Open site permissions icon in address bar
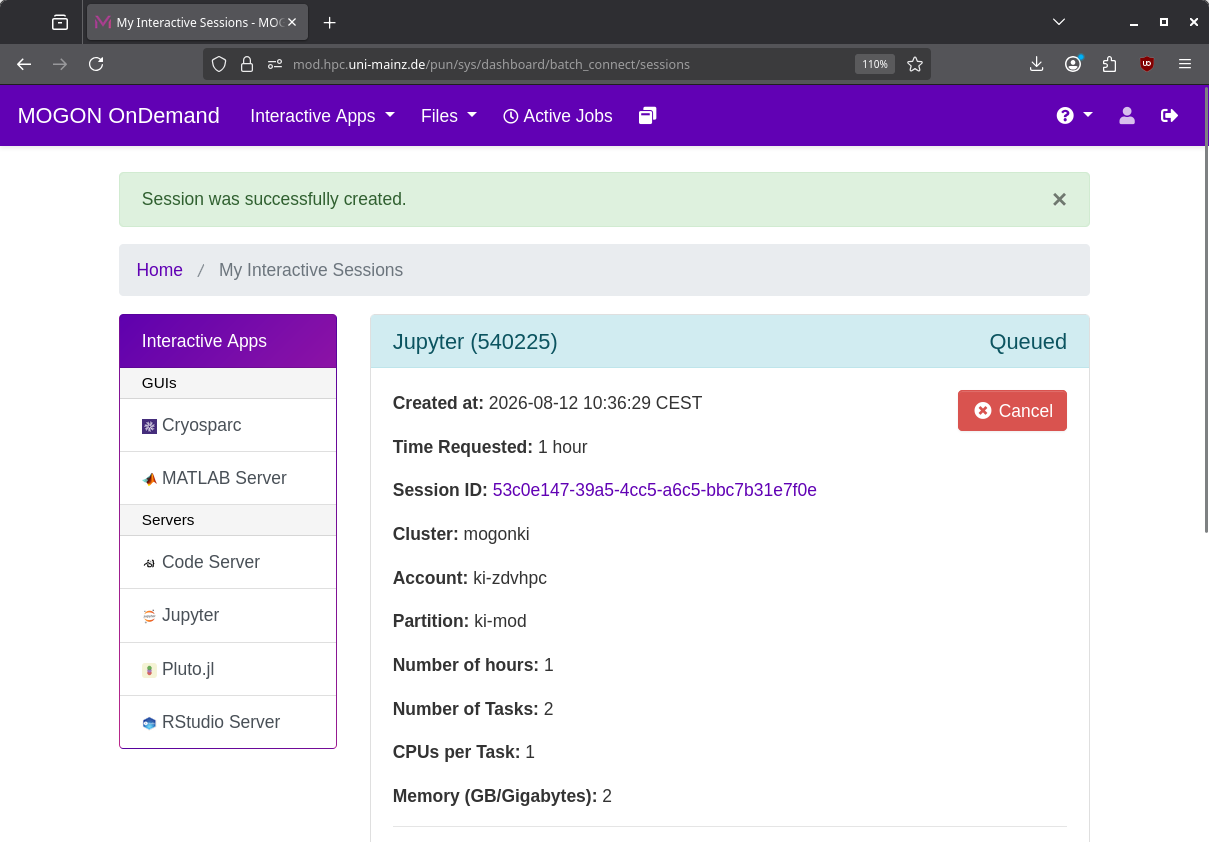 tap(275, 64)
